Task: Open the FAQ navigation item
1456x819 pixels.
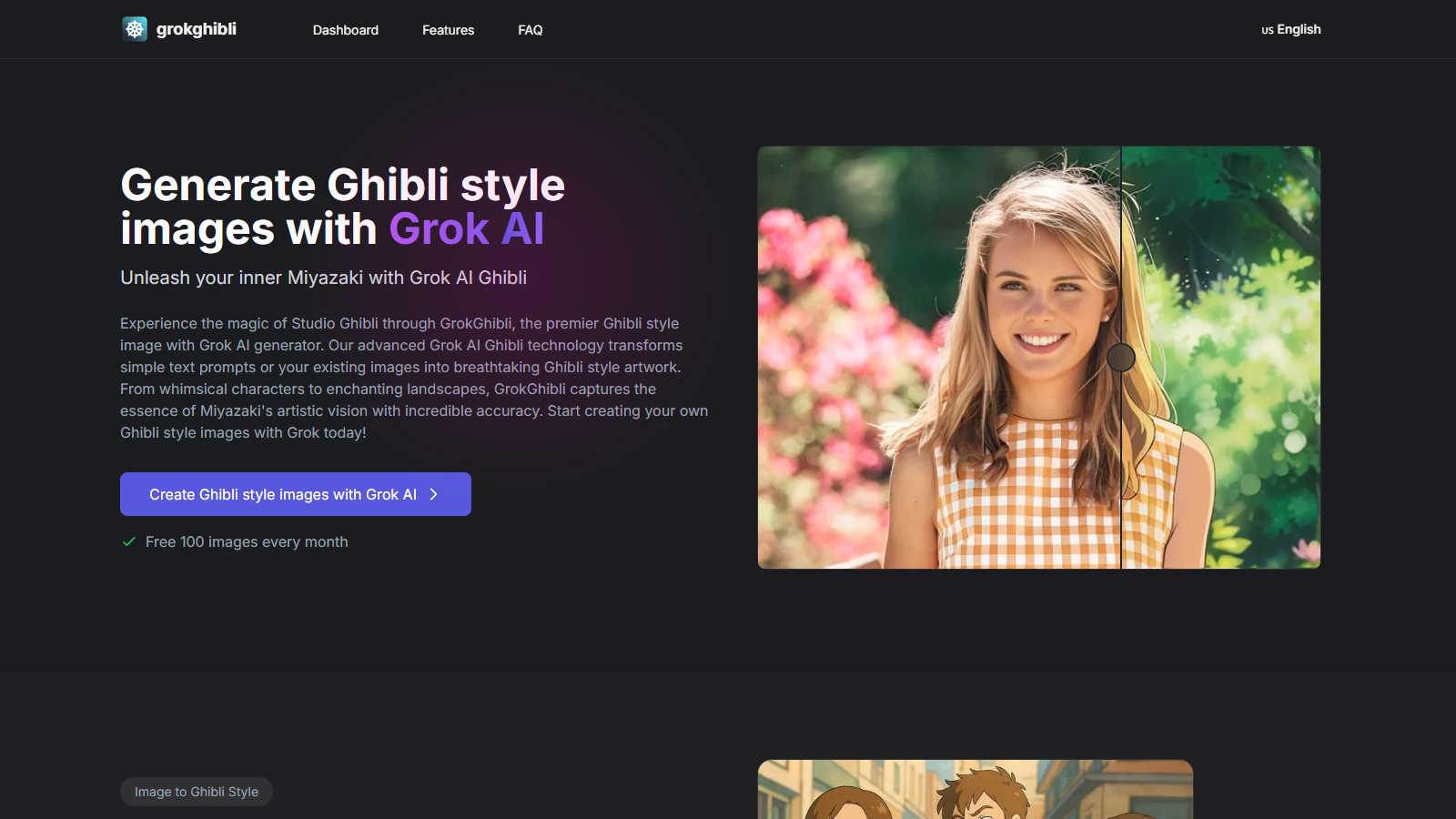Action: click(531, 30)
